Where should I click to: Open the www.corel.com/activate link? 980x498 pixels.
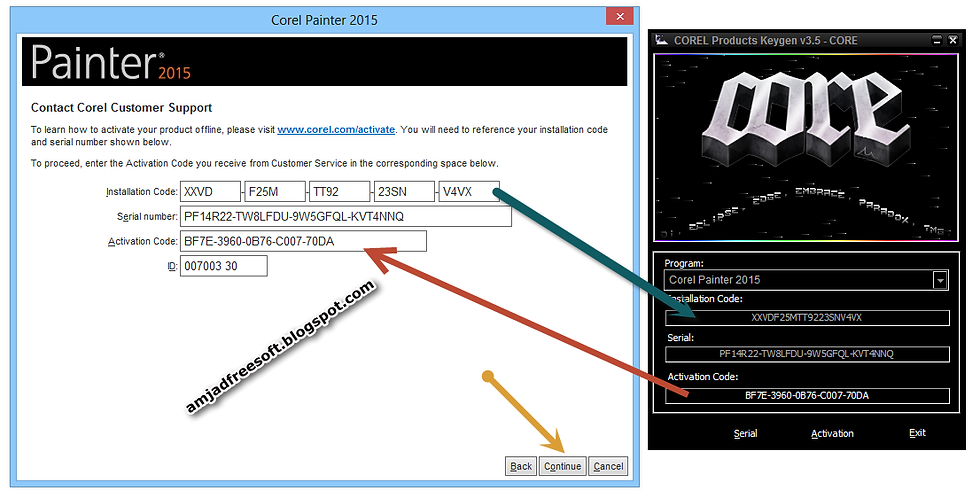point(336,129)
